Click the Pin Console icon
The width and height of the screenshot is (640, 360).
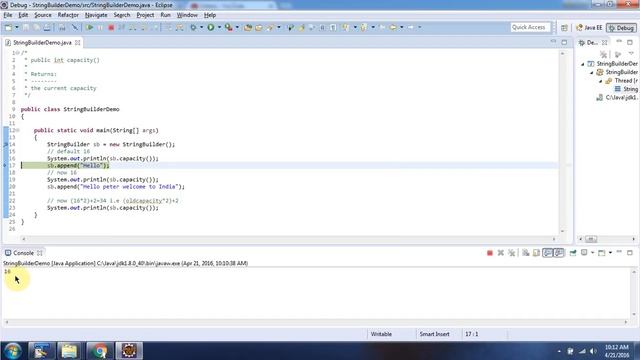[573, 253]
